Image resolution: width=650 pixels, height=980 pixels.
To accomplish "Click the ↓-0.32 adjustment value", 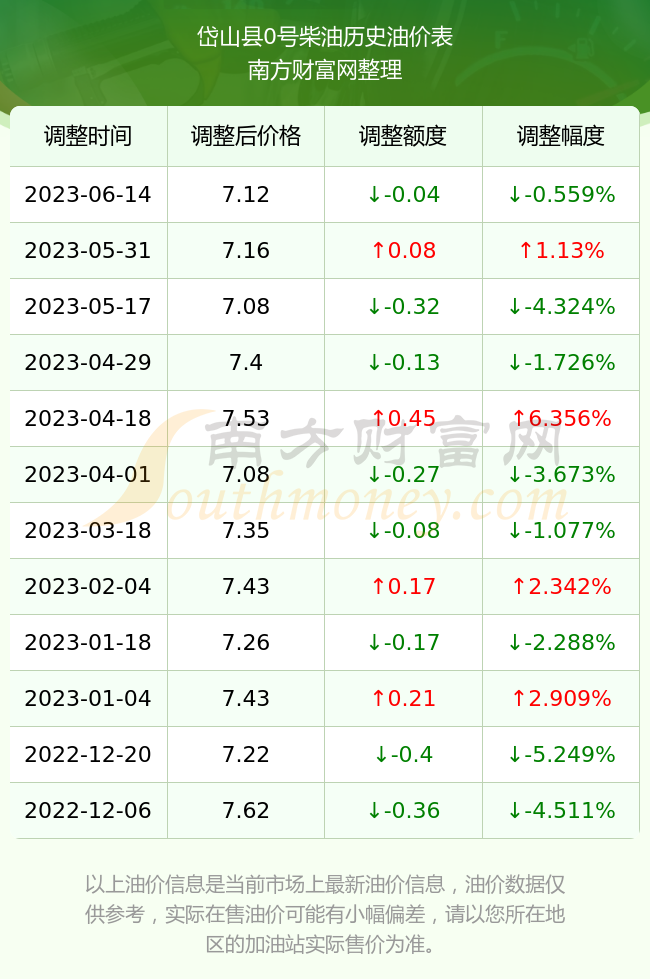I will tap(403, 306).
